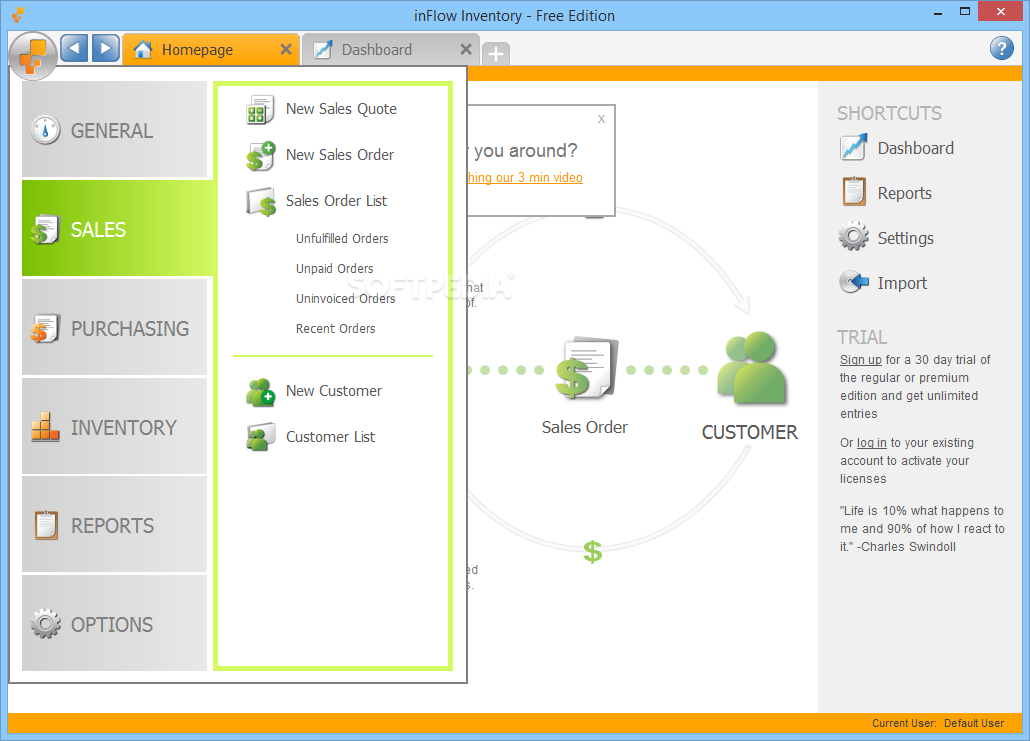
Task: Select the SALES menu section
Action: [118, 228]
